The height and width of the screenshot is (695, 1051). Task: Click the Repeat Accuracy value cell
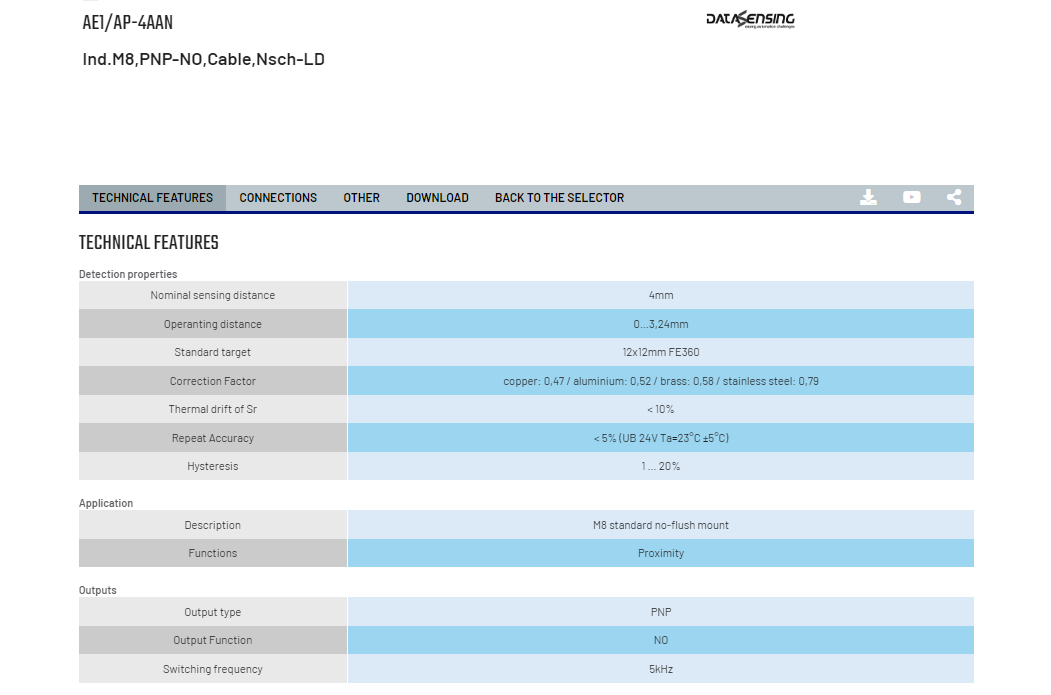point(661,438)
